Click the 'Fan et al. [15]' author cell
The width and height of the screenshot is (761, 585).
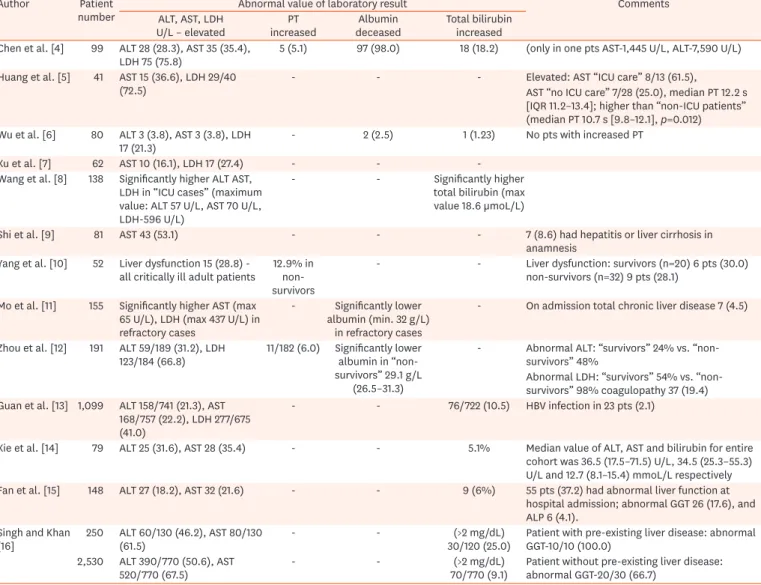tap(30, 490)
